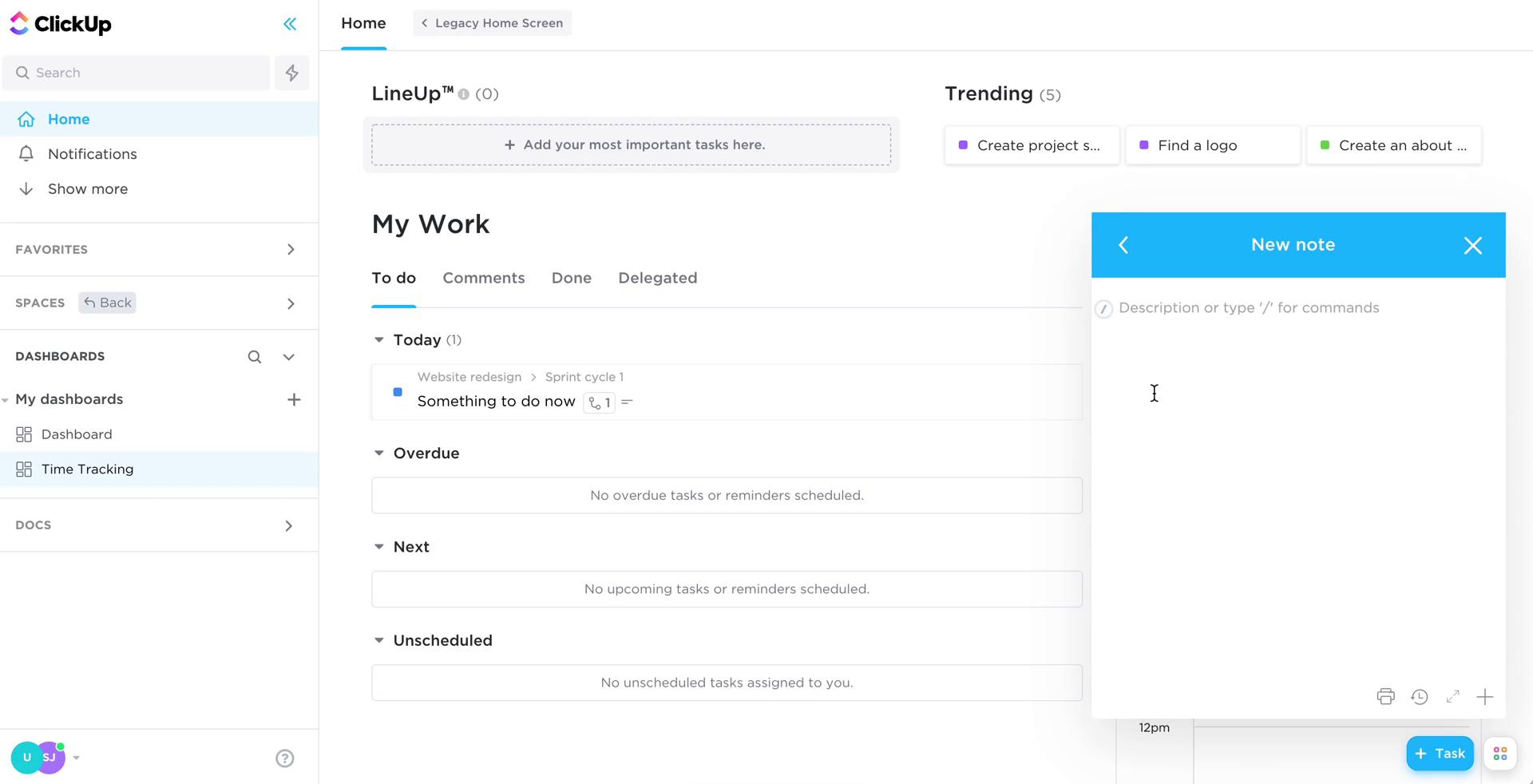1533x784 pixels.
Task: Collapse the Next group
Action: (x=379, y=547)
